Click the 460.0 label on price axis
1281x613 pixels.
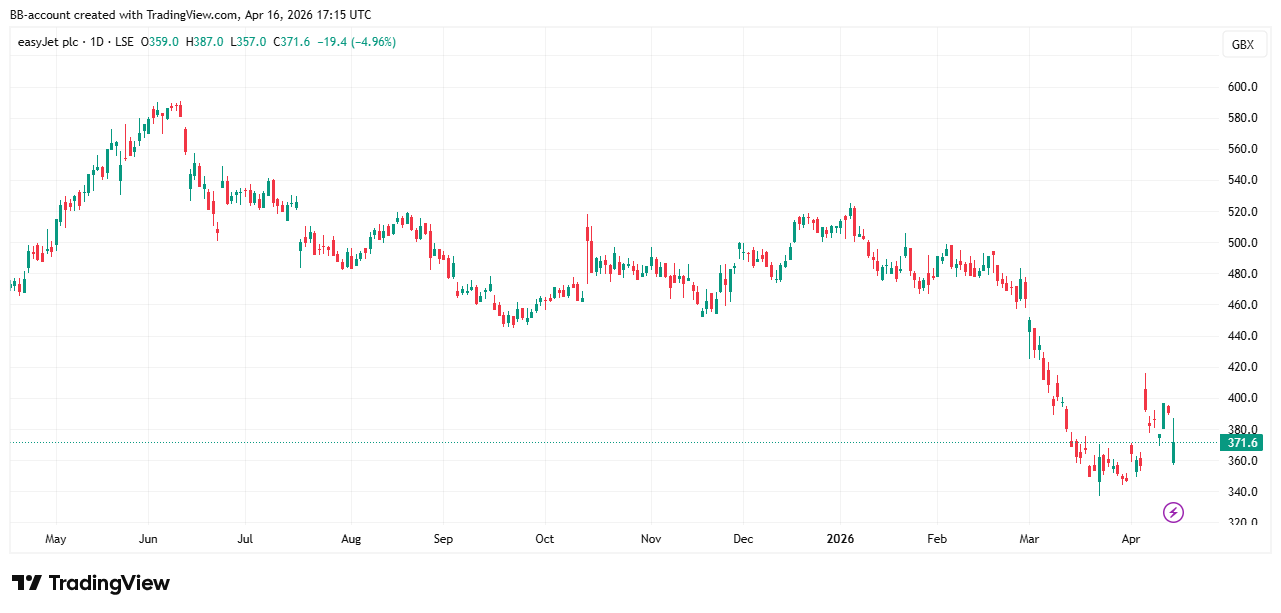(1242, 305)
